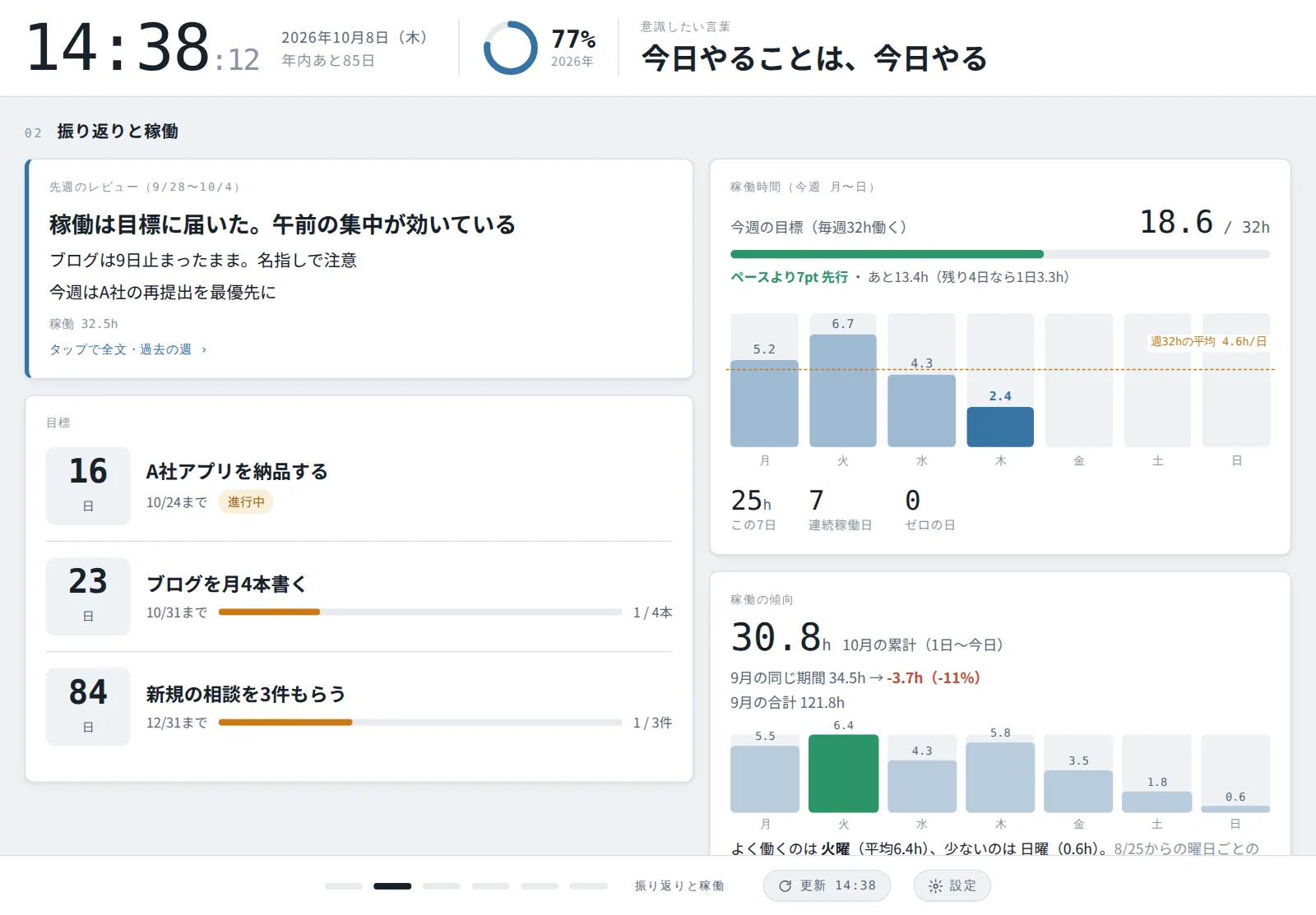Click the 84日 countdown tile
This screenshot has width=1316, height=915.
(x=88, y=706)
